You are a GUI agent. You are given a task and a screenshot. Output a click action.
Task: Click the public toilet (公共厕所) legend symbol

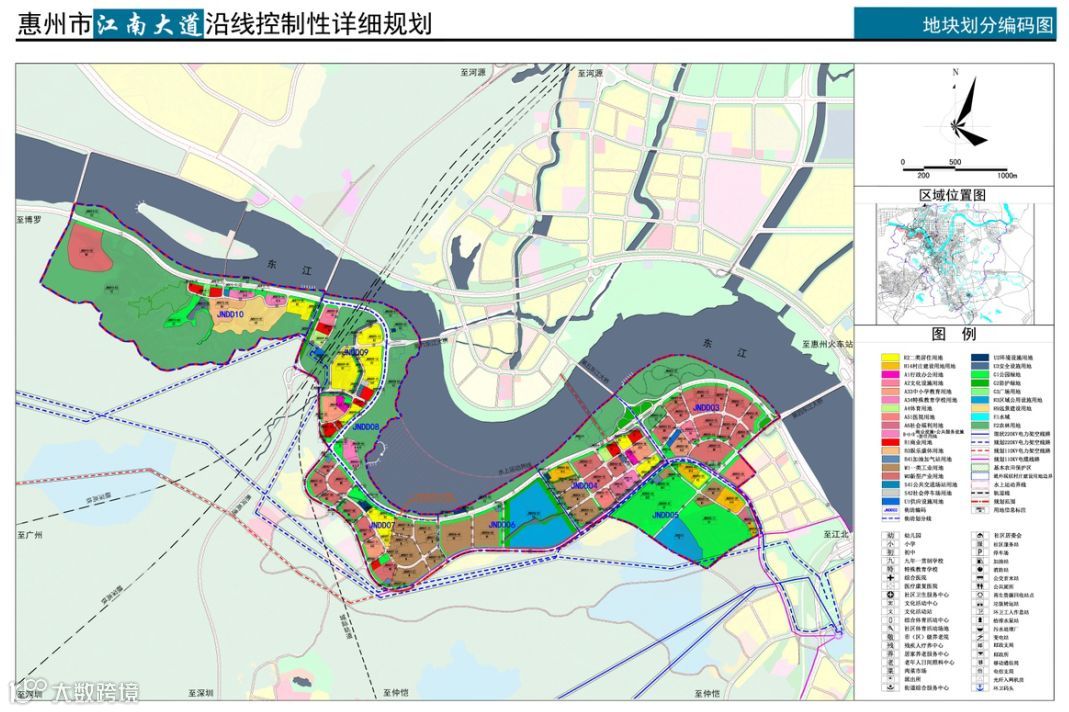980,587
